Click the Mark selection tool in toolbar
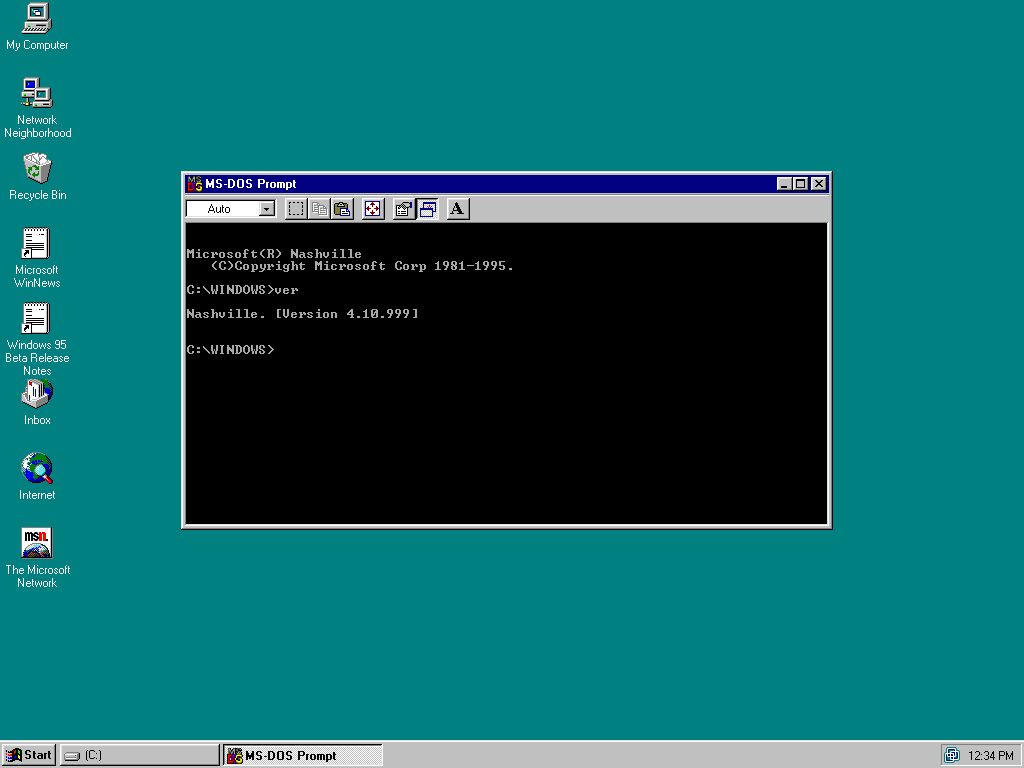Viewport: 1024px width, 768px height. [x=296, y=209]
